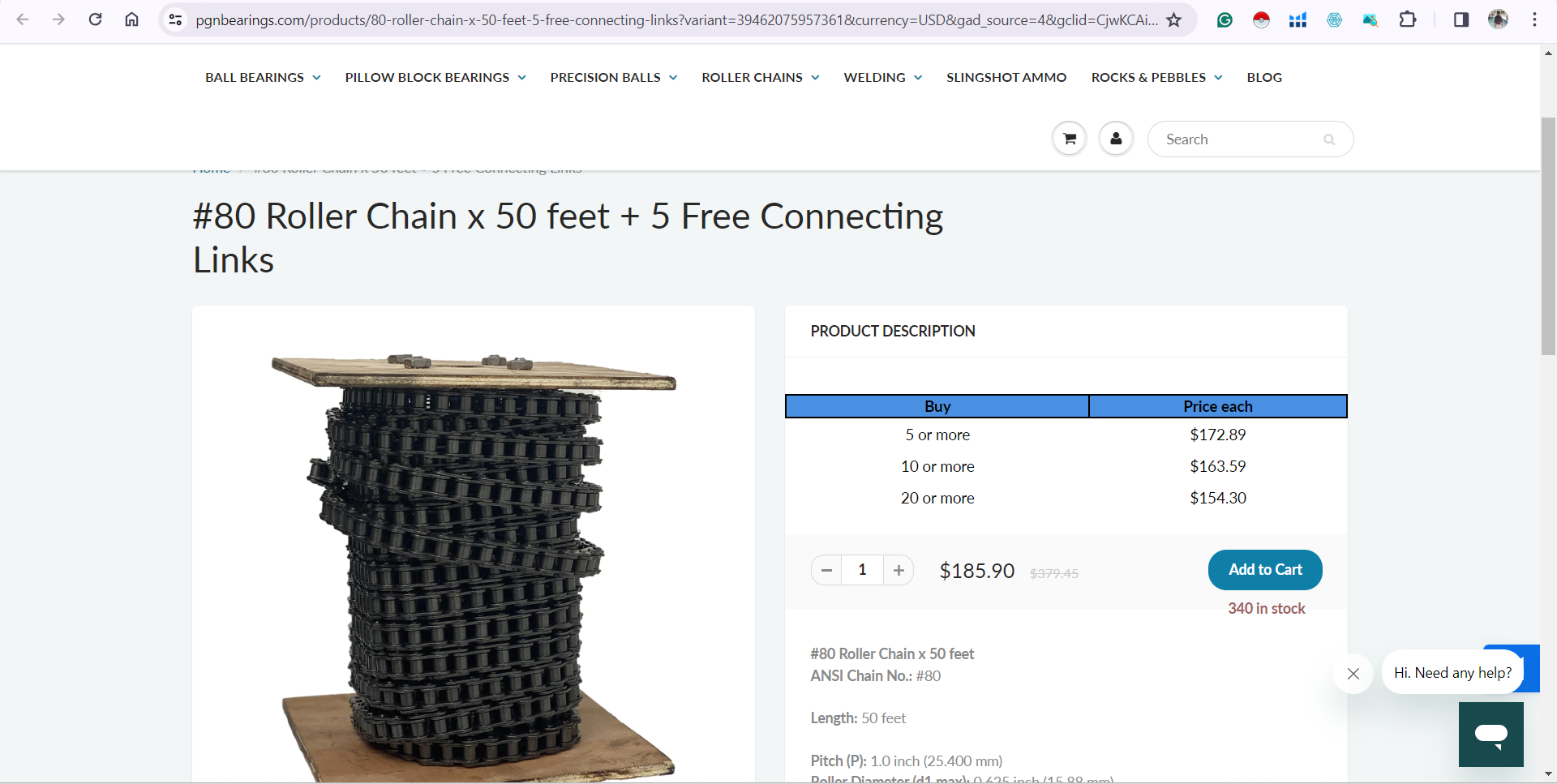Select the $154.30 price cell
This screenshot has height=784, width=1557.
[x=1218, y=498]
